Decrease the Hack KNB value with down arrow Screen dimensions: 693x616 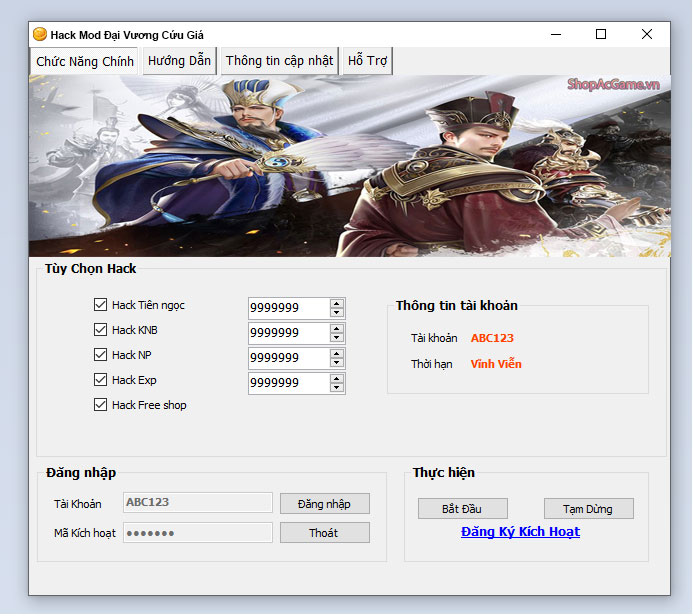(x=337, y=338)
